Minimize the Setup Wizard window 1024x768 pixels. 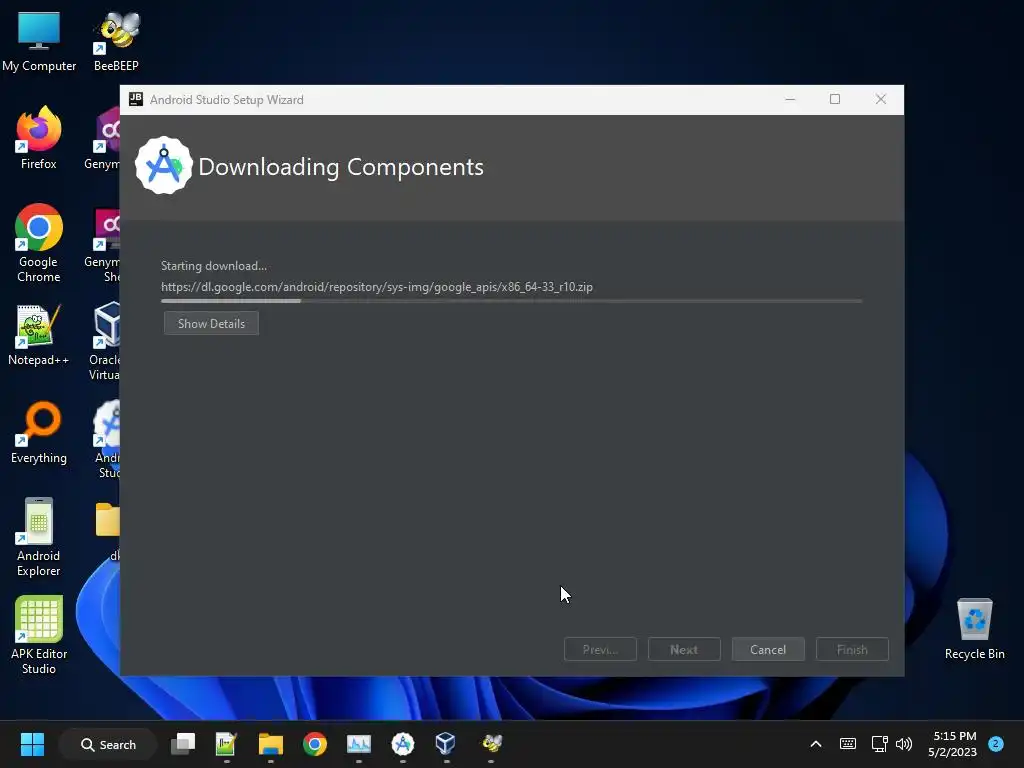tap(790, 99)
